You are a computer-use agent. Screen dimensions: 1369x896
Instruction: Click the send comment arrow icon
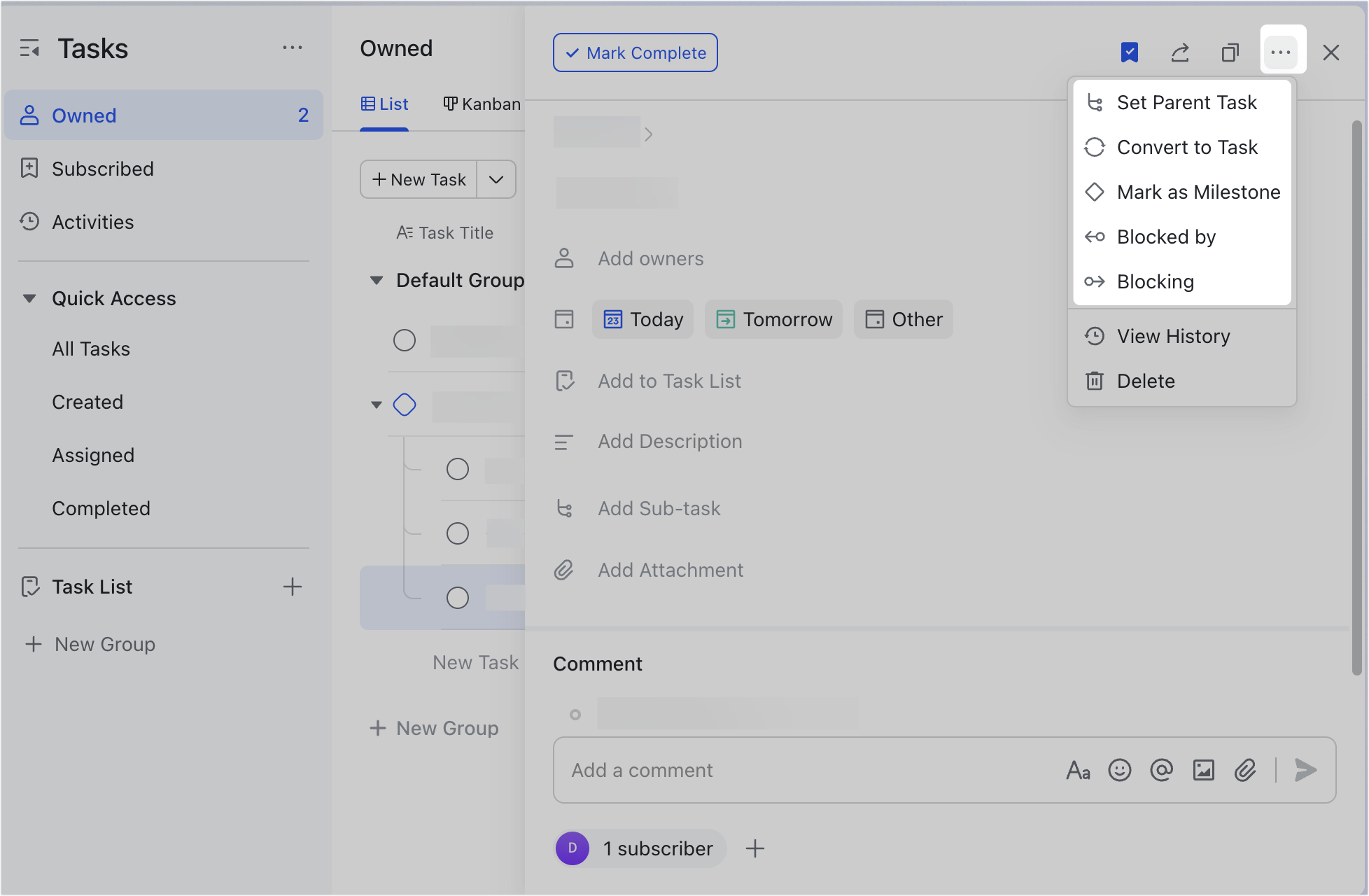(x=1305, y=770)
